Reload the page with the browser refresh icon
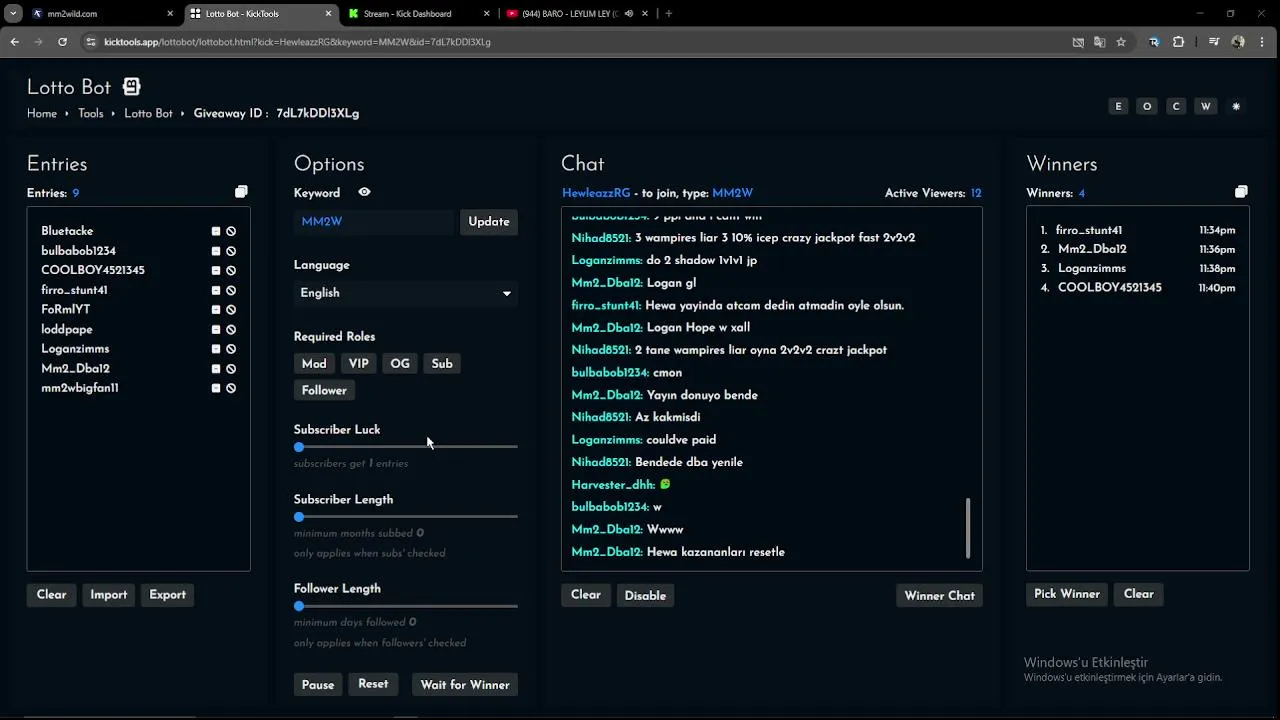The image size is (1280, 720). click(62, 42)
